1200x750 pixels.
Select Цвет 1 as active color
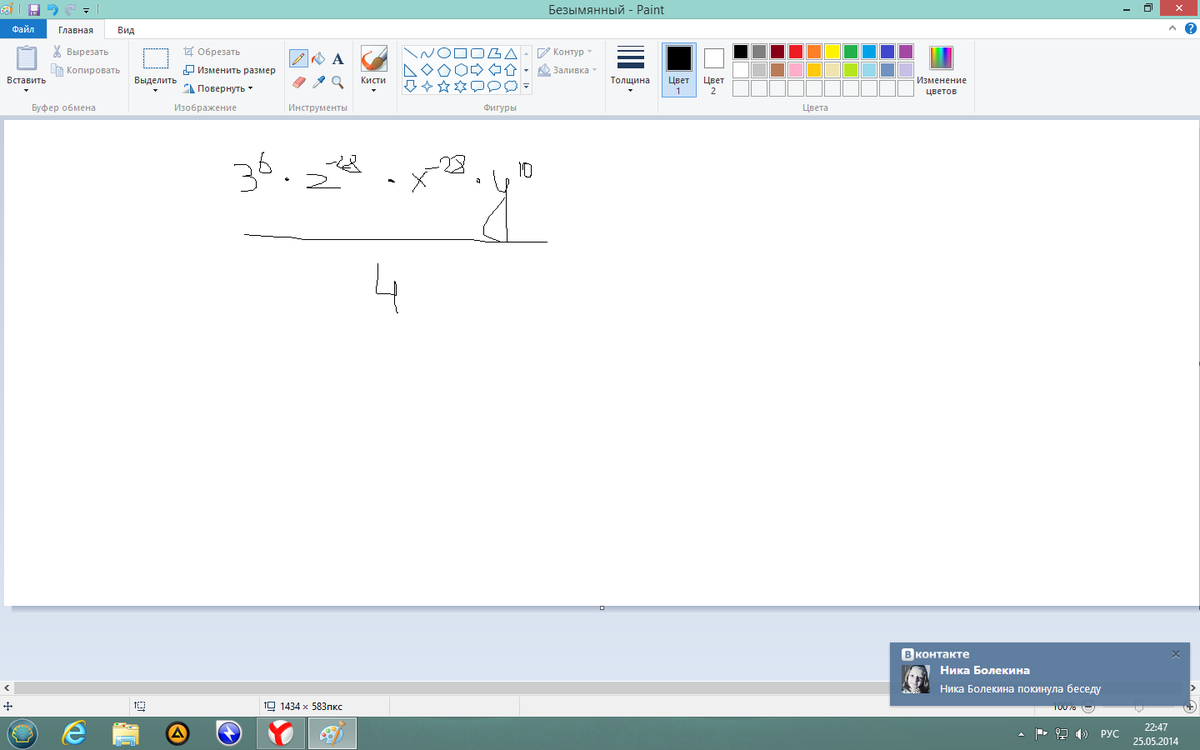678,70
